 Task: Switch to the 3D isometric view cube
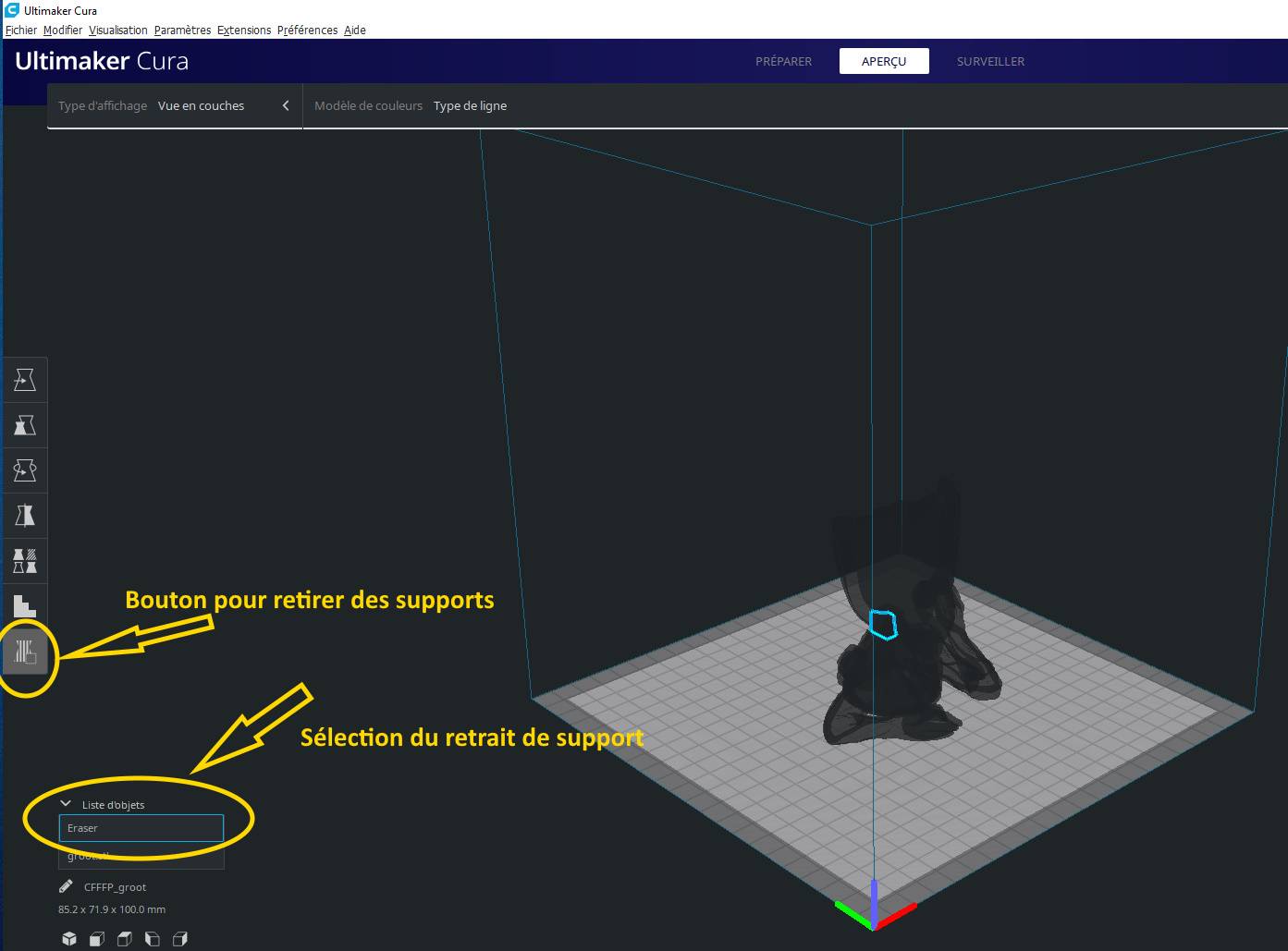pyautogui.click(x=69, y=939)
